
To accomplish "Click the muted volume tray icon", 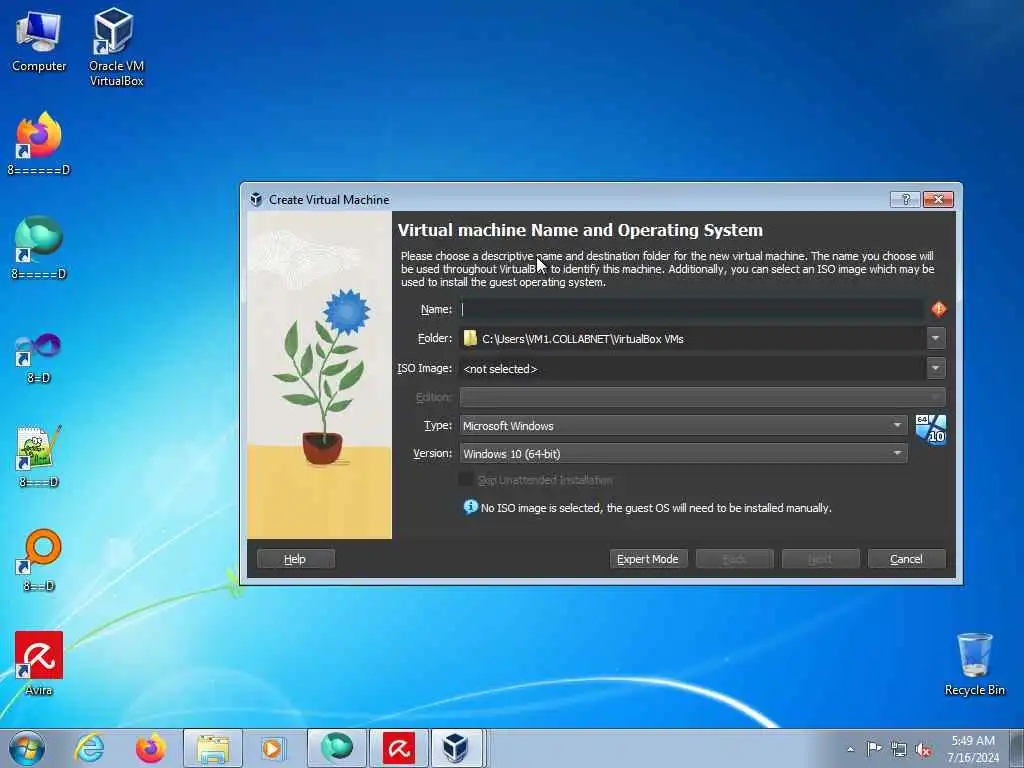I will click(923, 750).
